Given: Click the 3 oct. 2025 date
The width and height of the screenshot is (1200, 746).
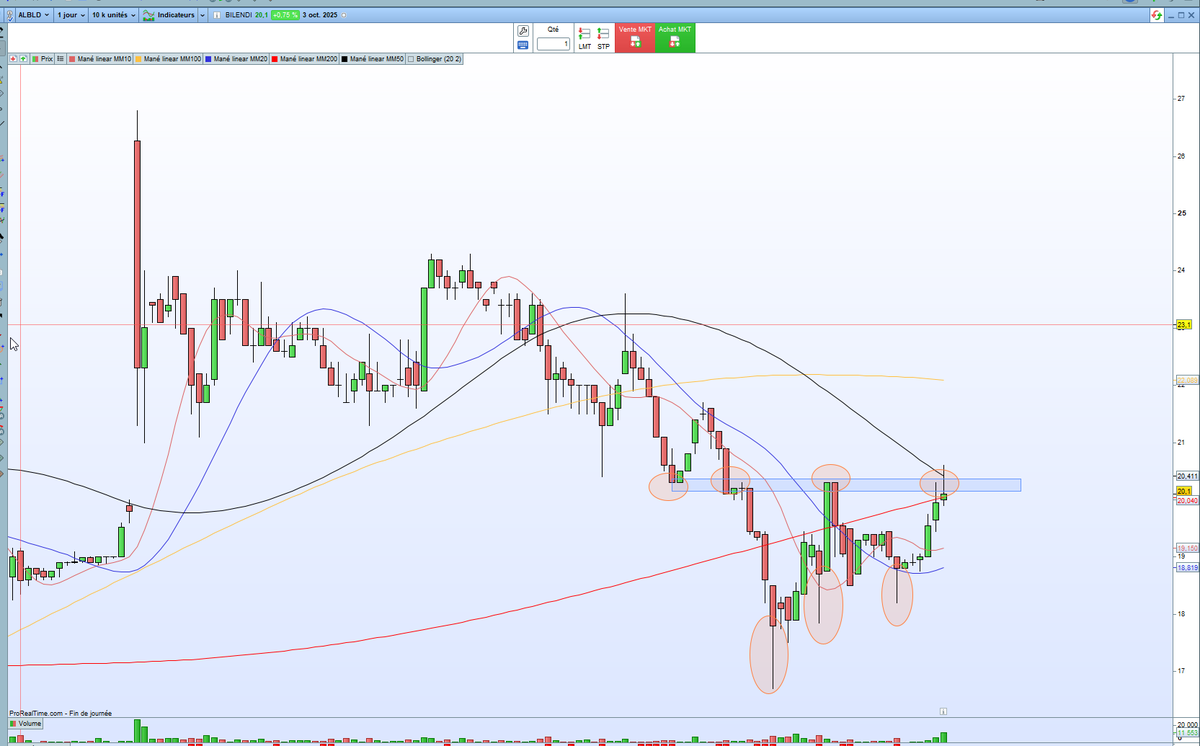Looking at the screenshot, I should click(x=320, y=15).
